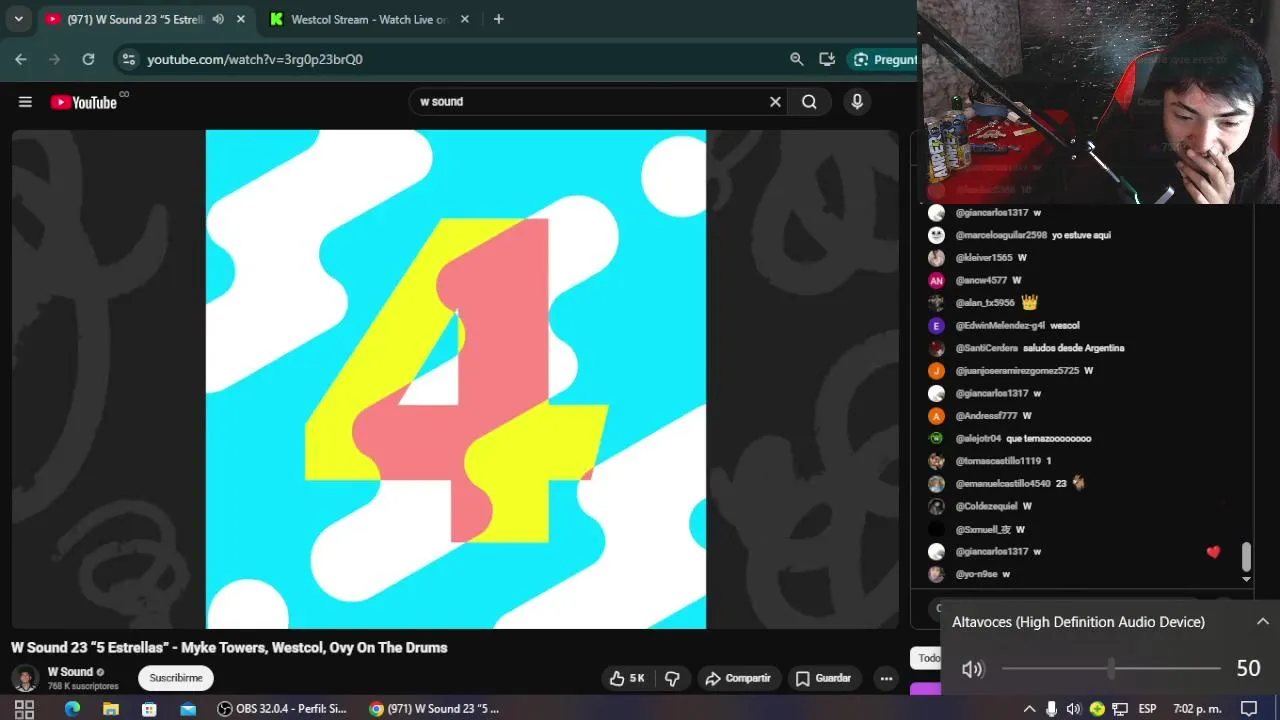Viewport: 1280px width, 720px height.
Task: Go forward in browser history
Action: (54, 59)
